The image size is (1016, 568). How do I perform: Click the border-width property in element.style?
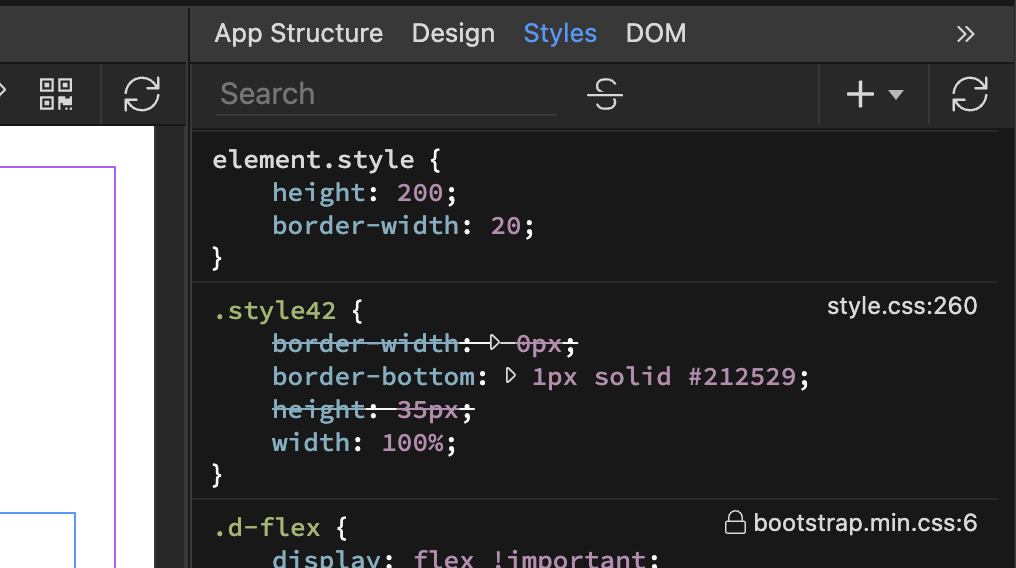click(365, 226)
